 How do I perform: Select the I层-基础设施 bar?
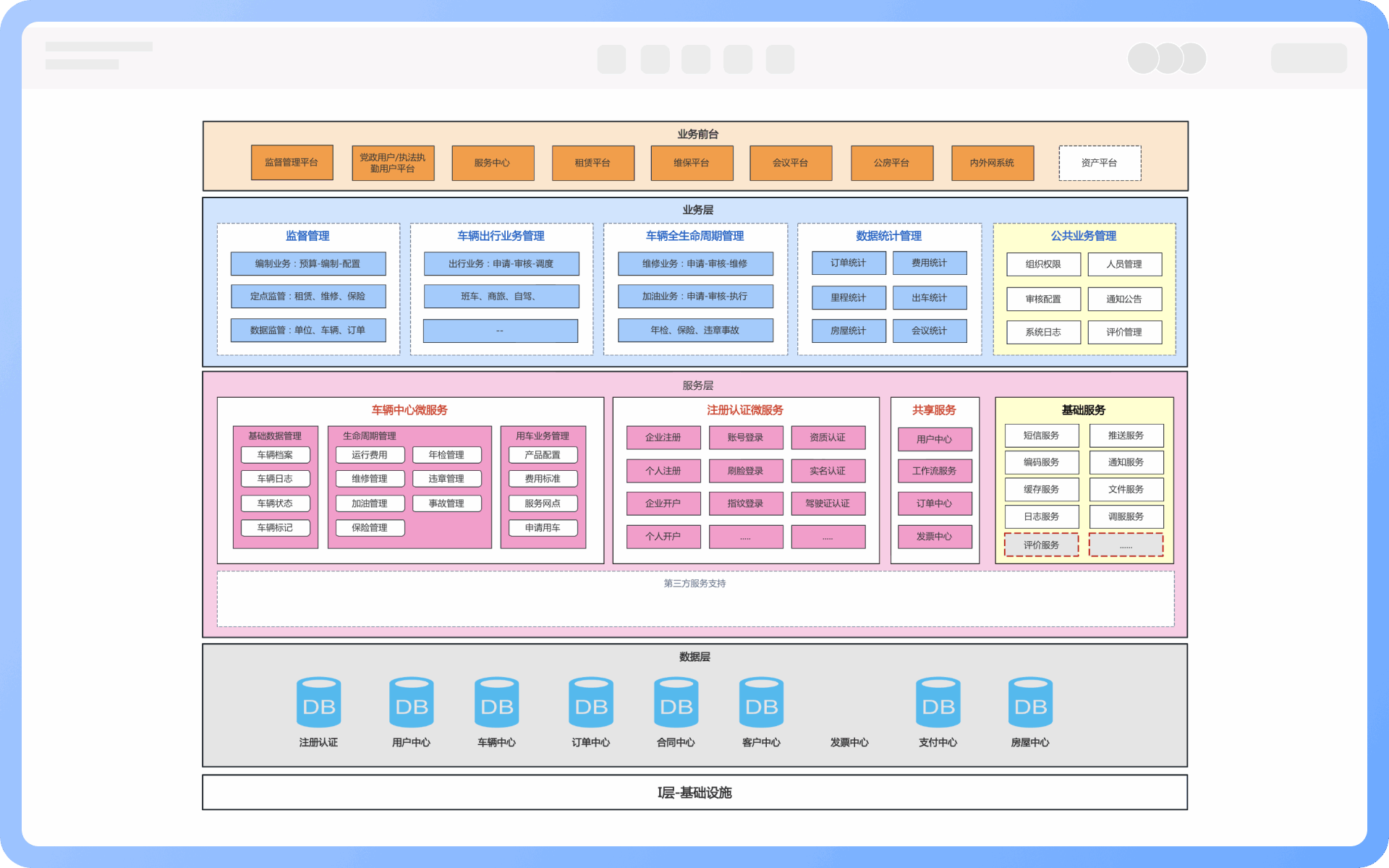694,793
